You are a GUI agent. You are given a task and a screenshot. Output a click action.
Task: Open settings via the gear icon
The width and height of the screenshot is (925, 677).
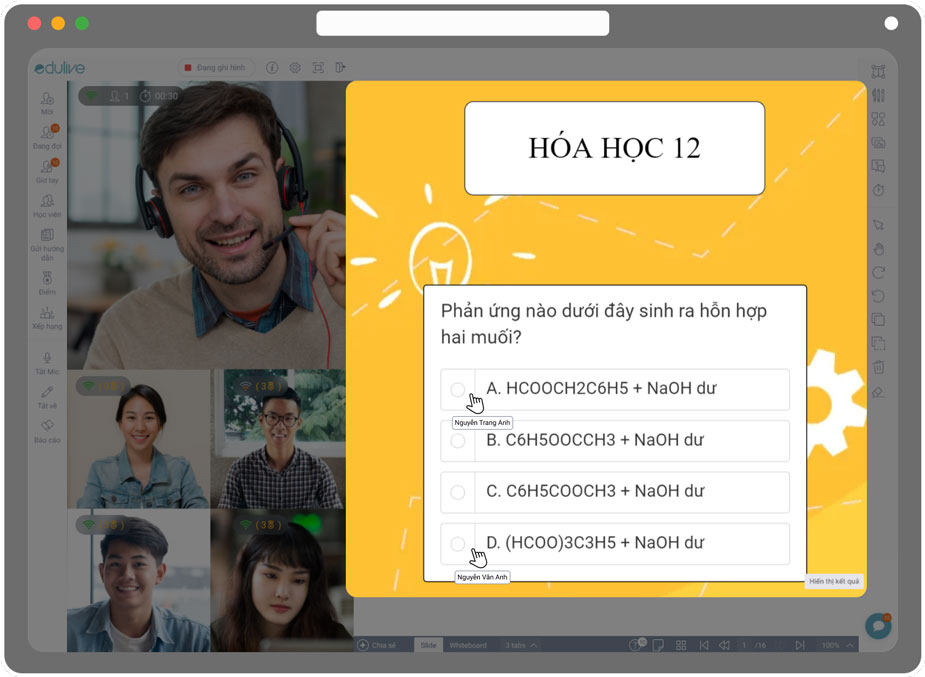pyautogui.click(x=294, y=67)
